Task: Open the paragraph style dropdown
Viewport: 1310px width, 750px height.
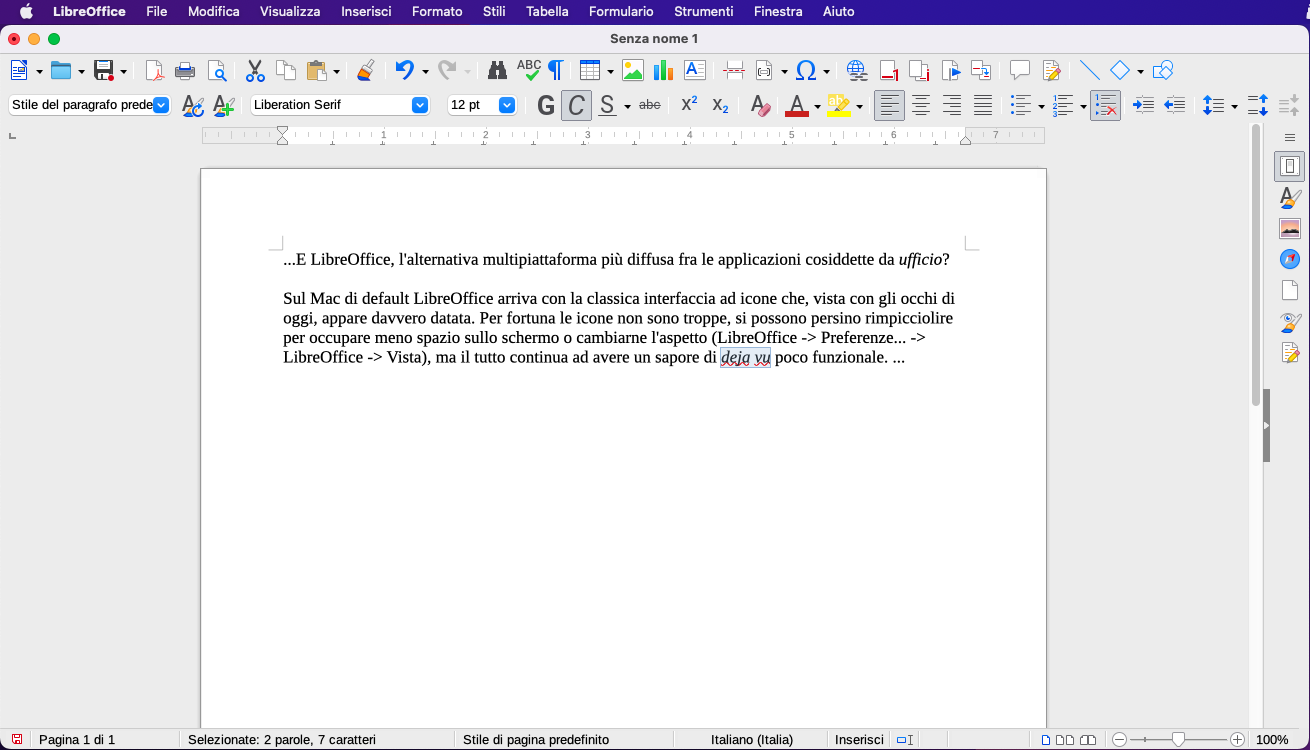Action: pyautogui.click(x=161, y=105)
